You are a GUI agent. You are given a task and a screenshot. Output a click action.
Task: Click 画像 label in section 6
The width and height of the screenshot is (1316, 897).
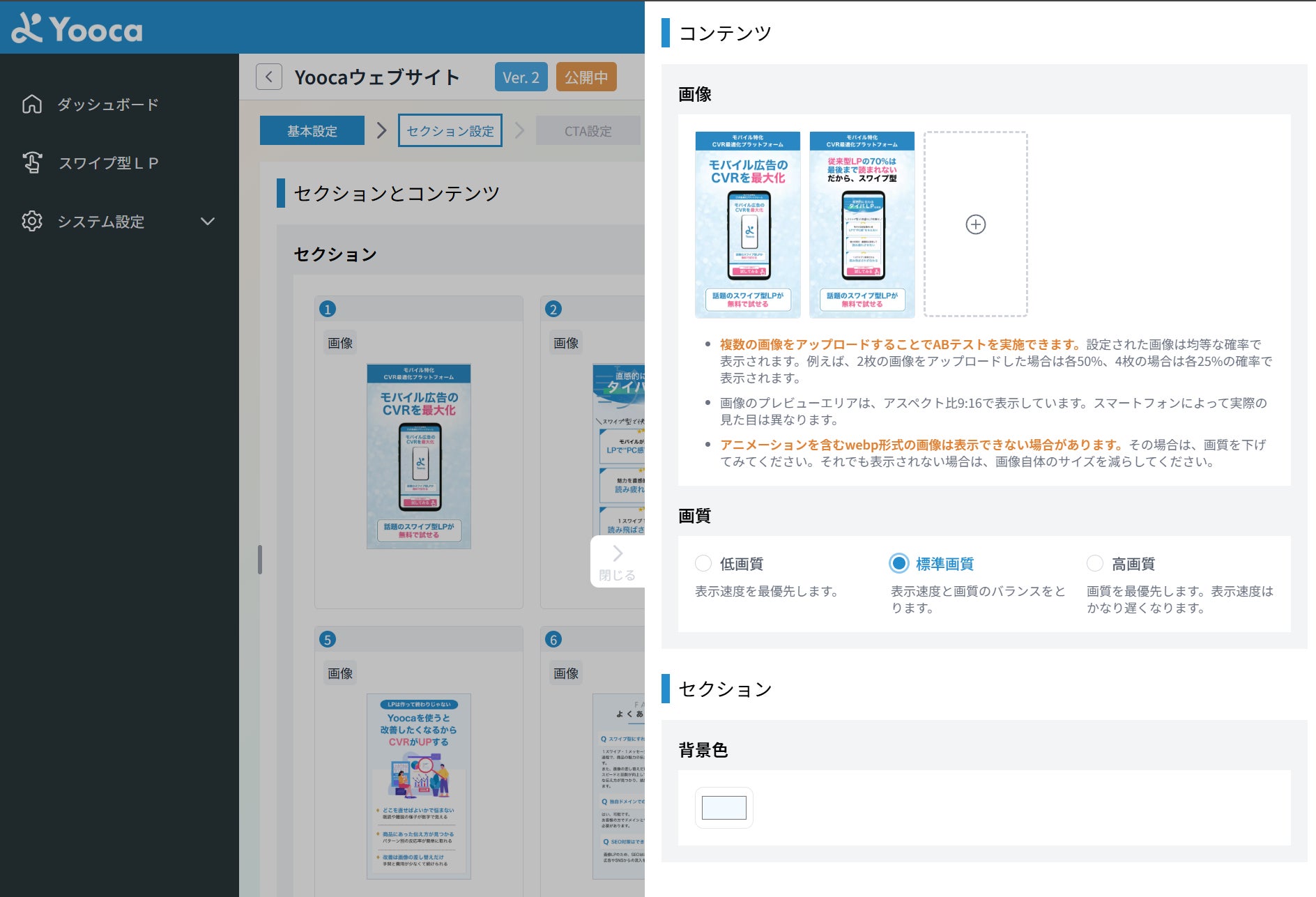coord(566,673)
